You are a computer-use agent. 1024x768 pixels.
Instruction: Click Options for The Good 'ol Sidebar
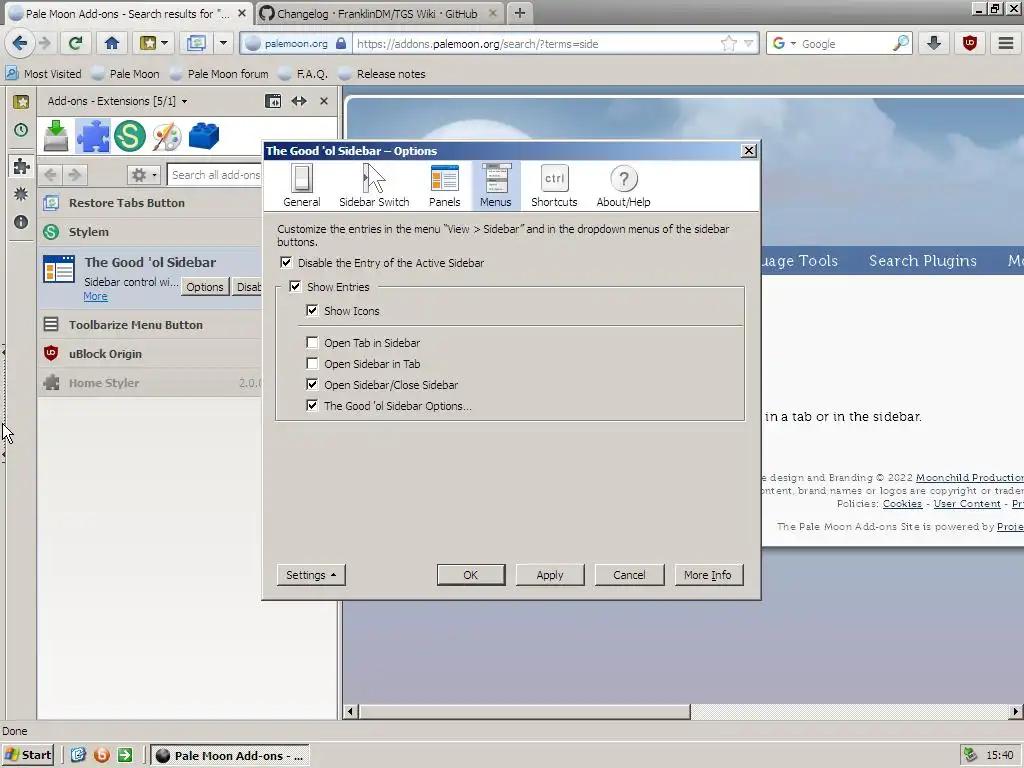(x=204, y=287)
